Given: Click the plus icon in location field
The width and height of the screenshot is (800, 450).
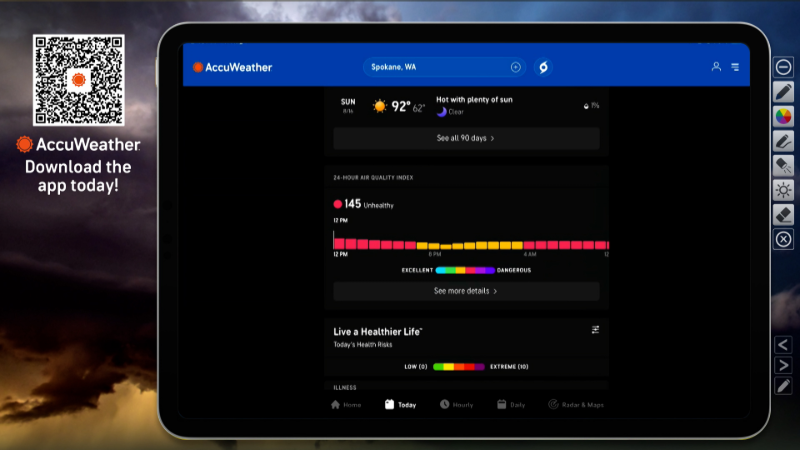Looking at the screenshot, I should click(x=515, y=67).
